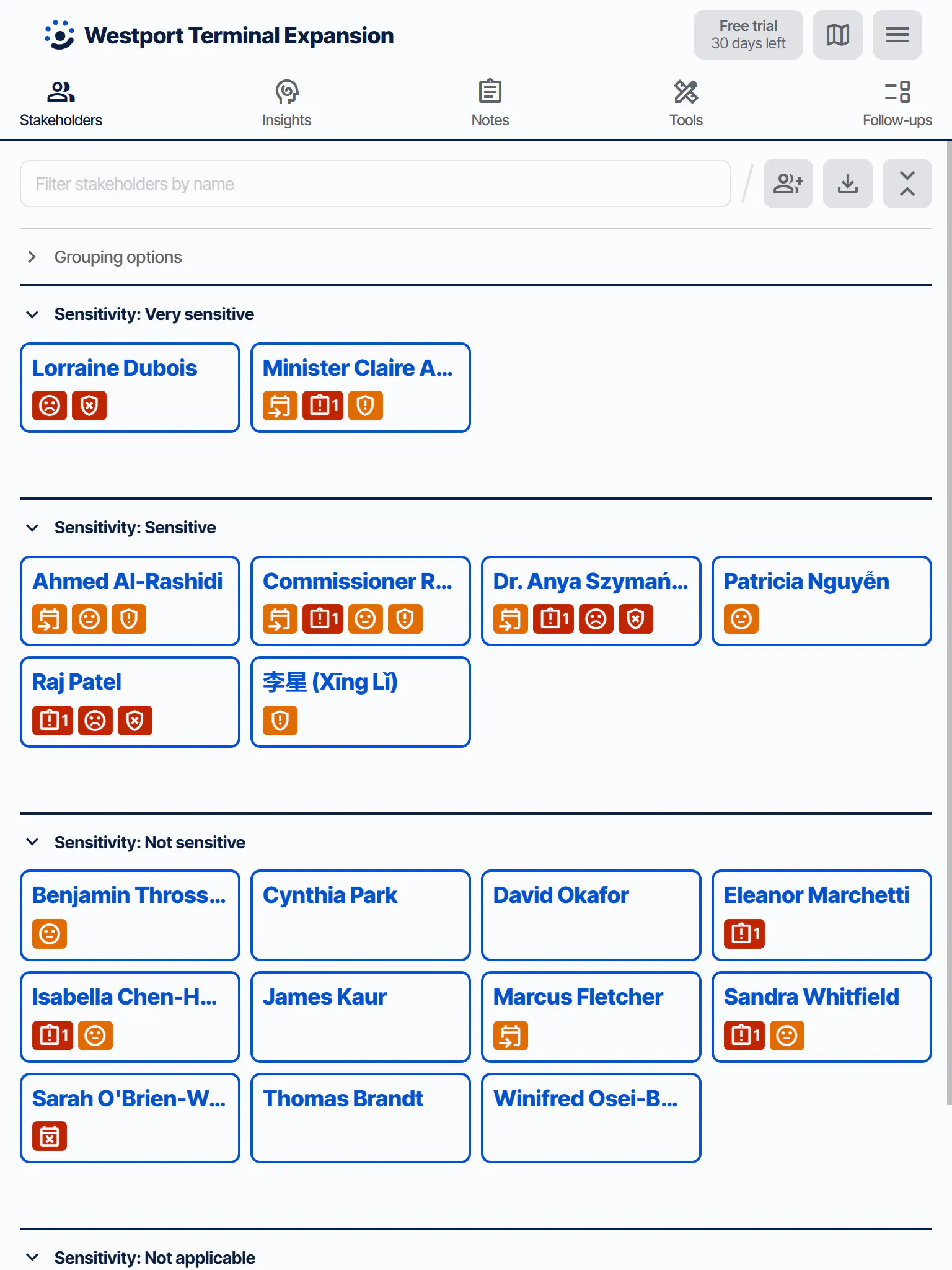Click the Westport app logo
The height and width of the screenshot is (1270, 952).
59,35
